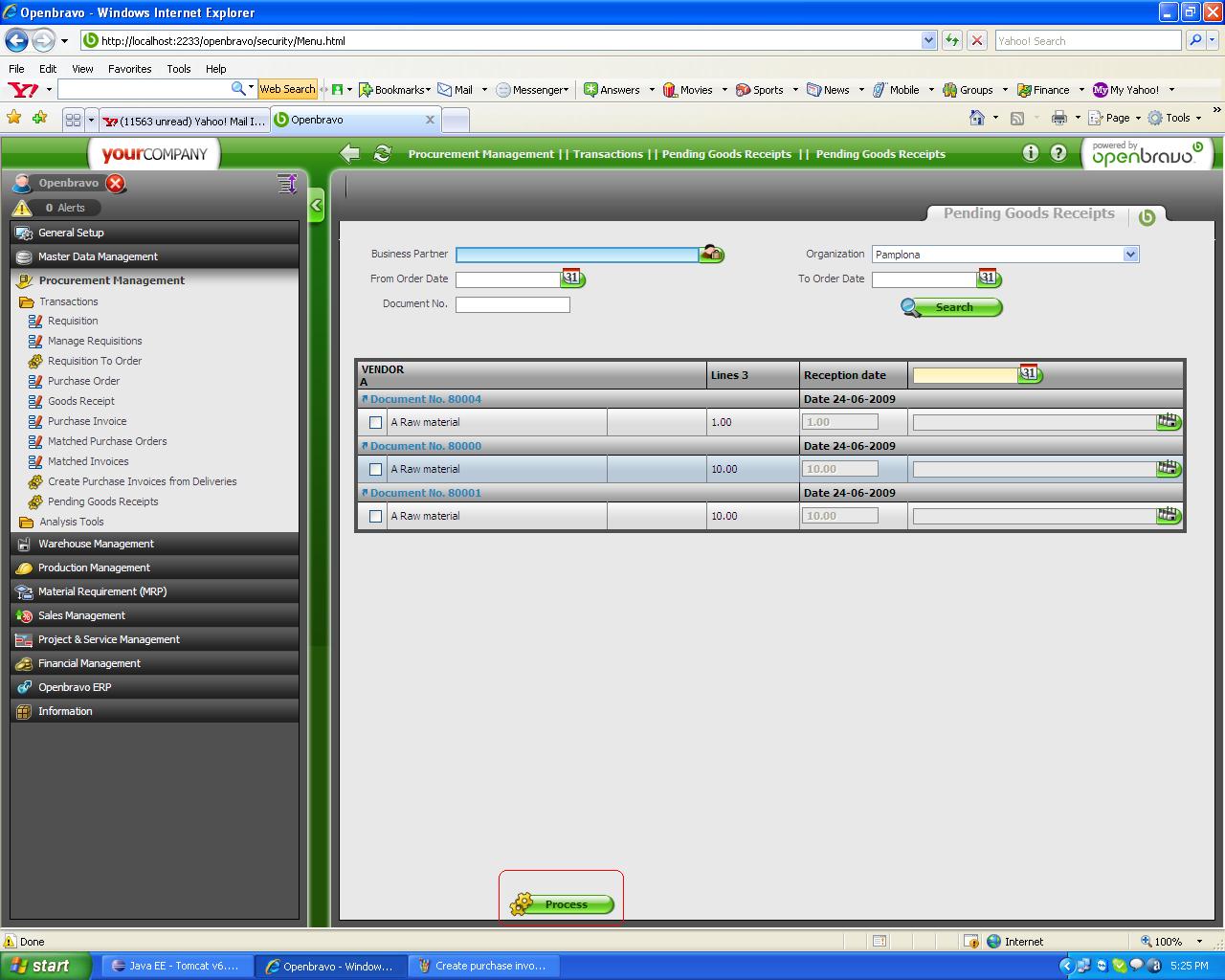Open the To Order Date calendar
Screen dimensions: 1225x980
pyautogui.click(x=989, y=278)
